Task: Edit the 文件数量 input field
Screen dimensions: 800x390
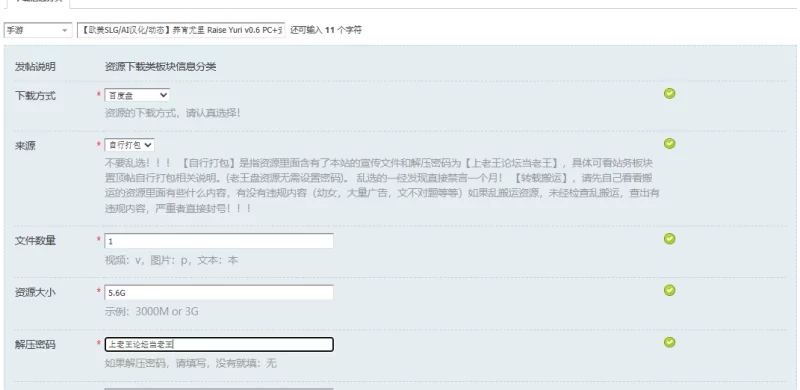Action: point(219,241)
